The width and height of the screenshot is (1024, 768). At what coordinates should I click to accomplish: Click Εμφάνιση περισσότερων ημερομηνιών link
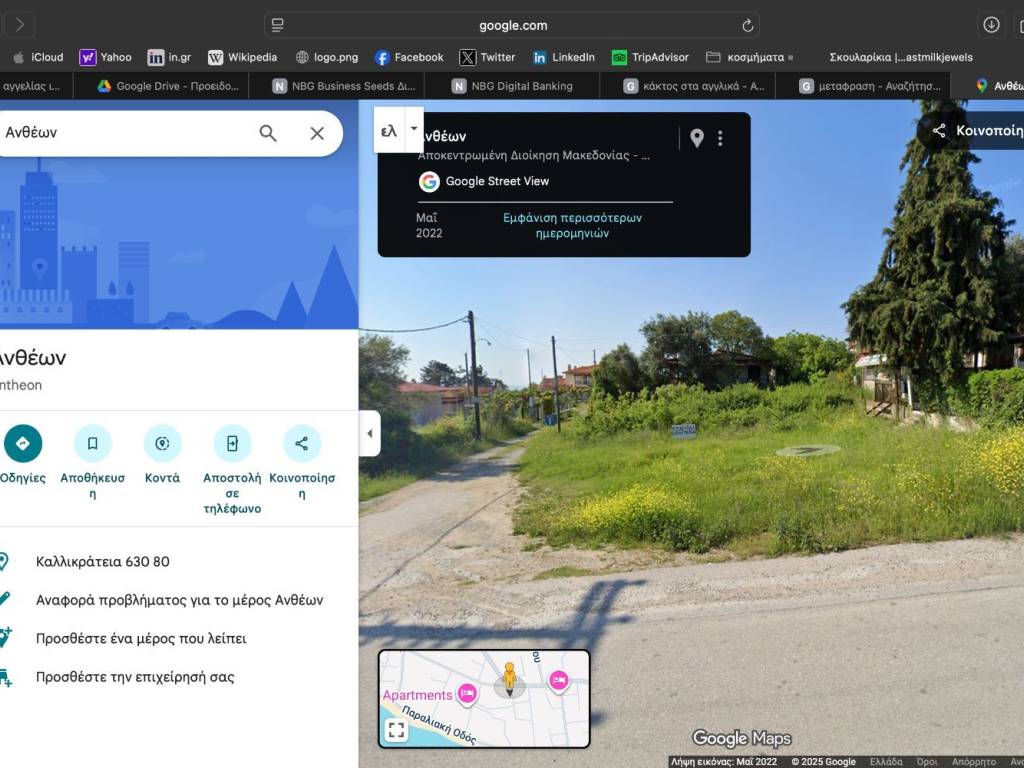(572, 225)
